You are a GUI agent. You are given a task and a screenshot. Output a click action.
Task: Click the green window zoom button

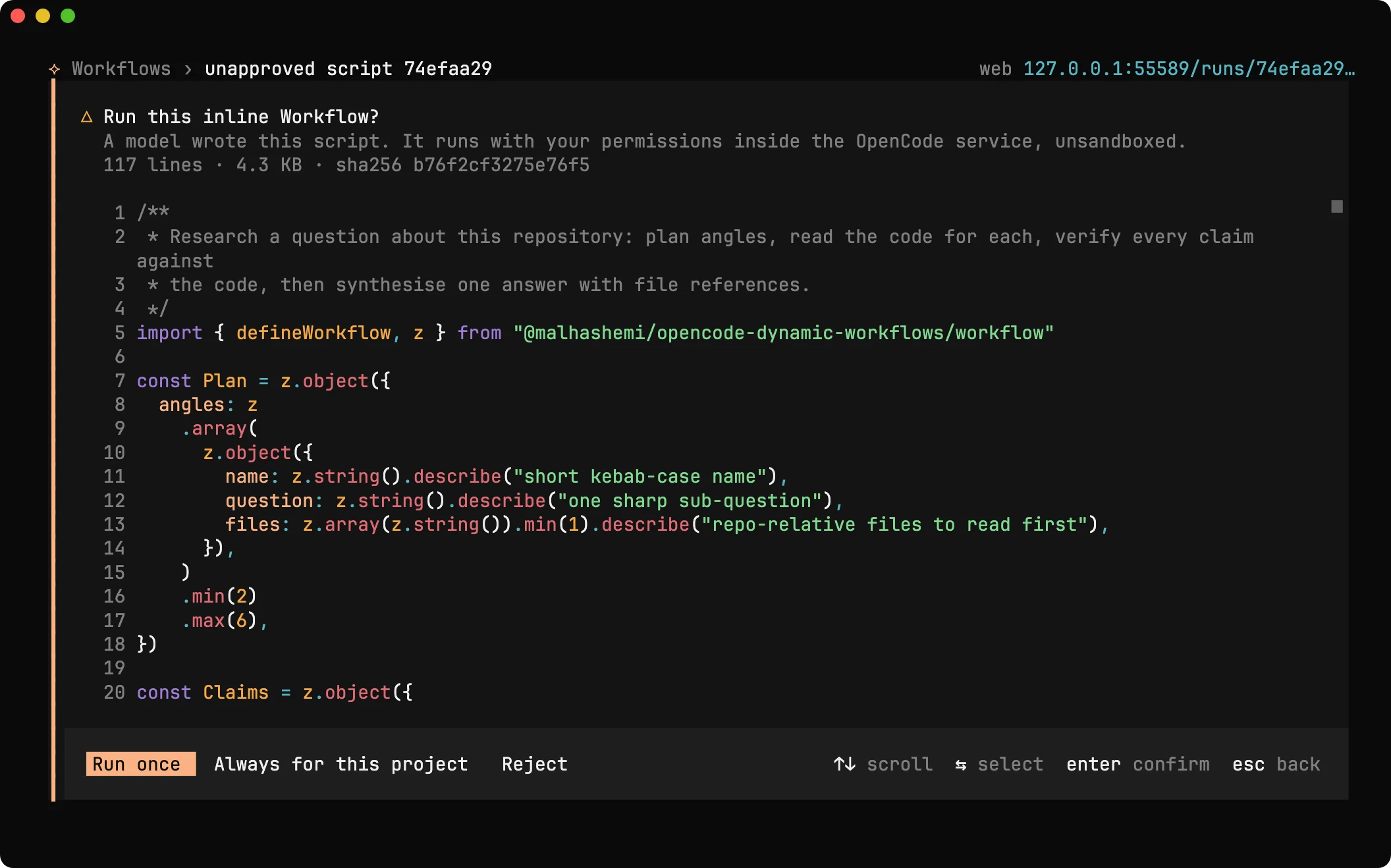pos(68,16)
